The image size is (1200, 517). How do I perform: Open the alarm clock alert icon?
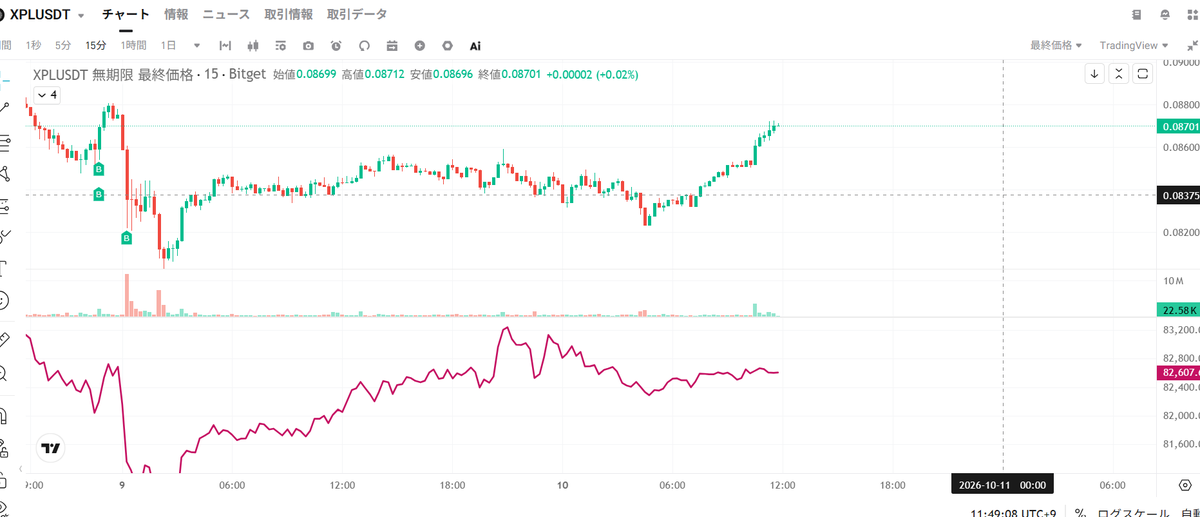(336, 46)
